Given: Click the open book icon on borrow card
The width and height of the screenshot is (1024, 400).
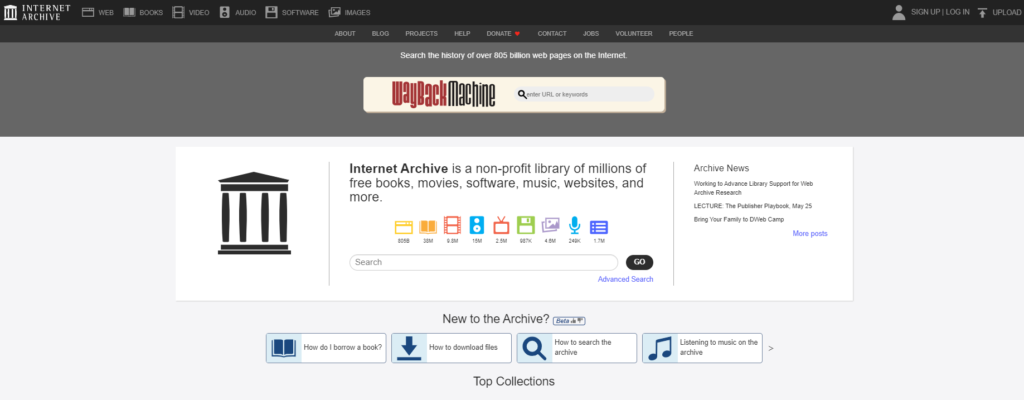Looking at the screenshot, I should point(284,348).
